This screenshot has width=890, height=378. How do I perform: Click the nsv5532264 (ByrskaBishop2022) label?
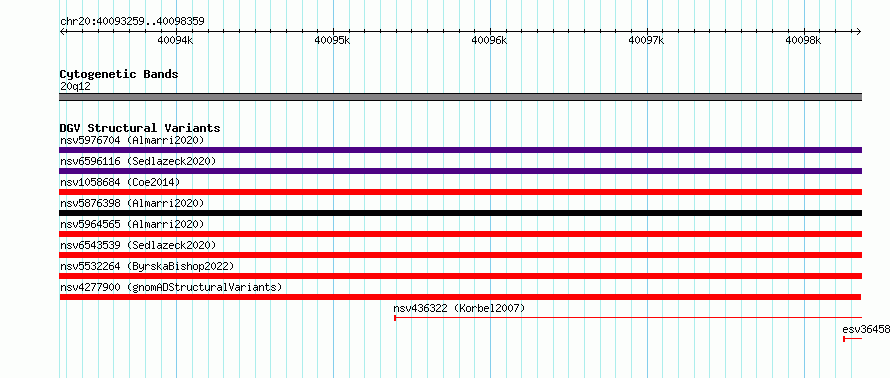tap(147, 266)
